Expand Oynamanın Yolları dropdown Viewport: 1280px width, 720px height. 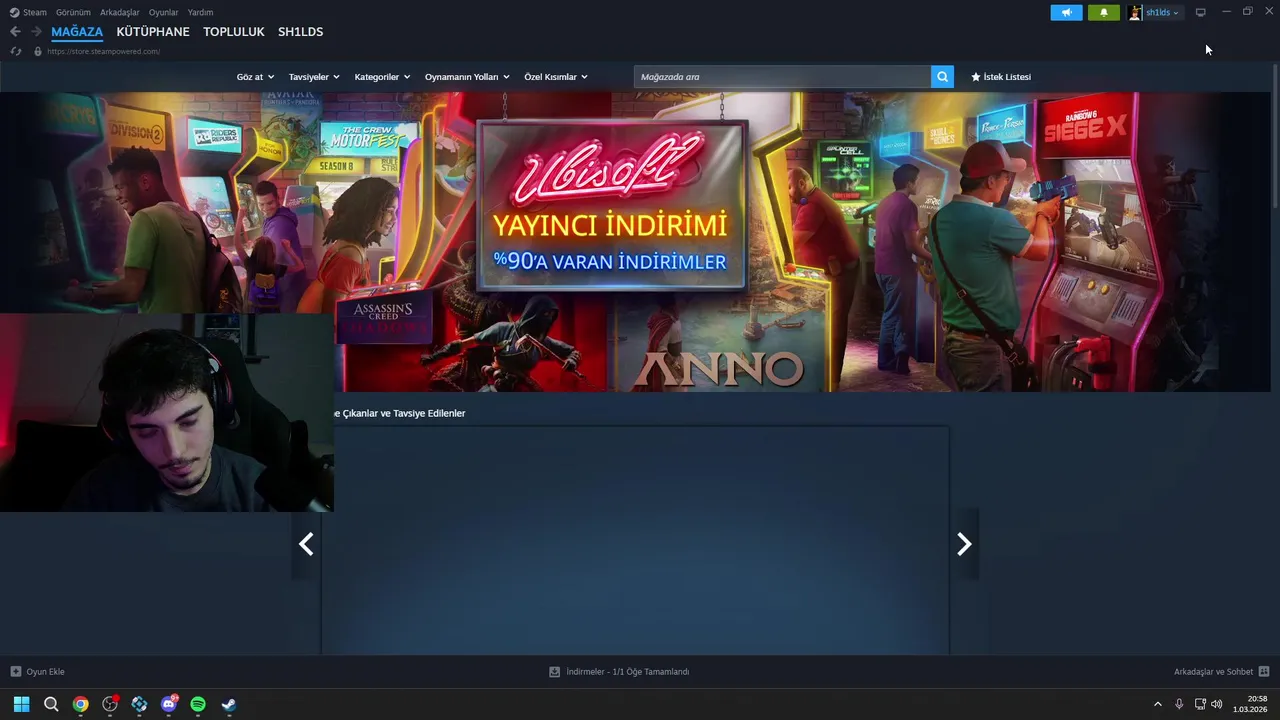[467, 77]
